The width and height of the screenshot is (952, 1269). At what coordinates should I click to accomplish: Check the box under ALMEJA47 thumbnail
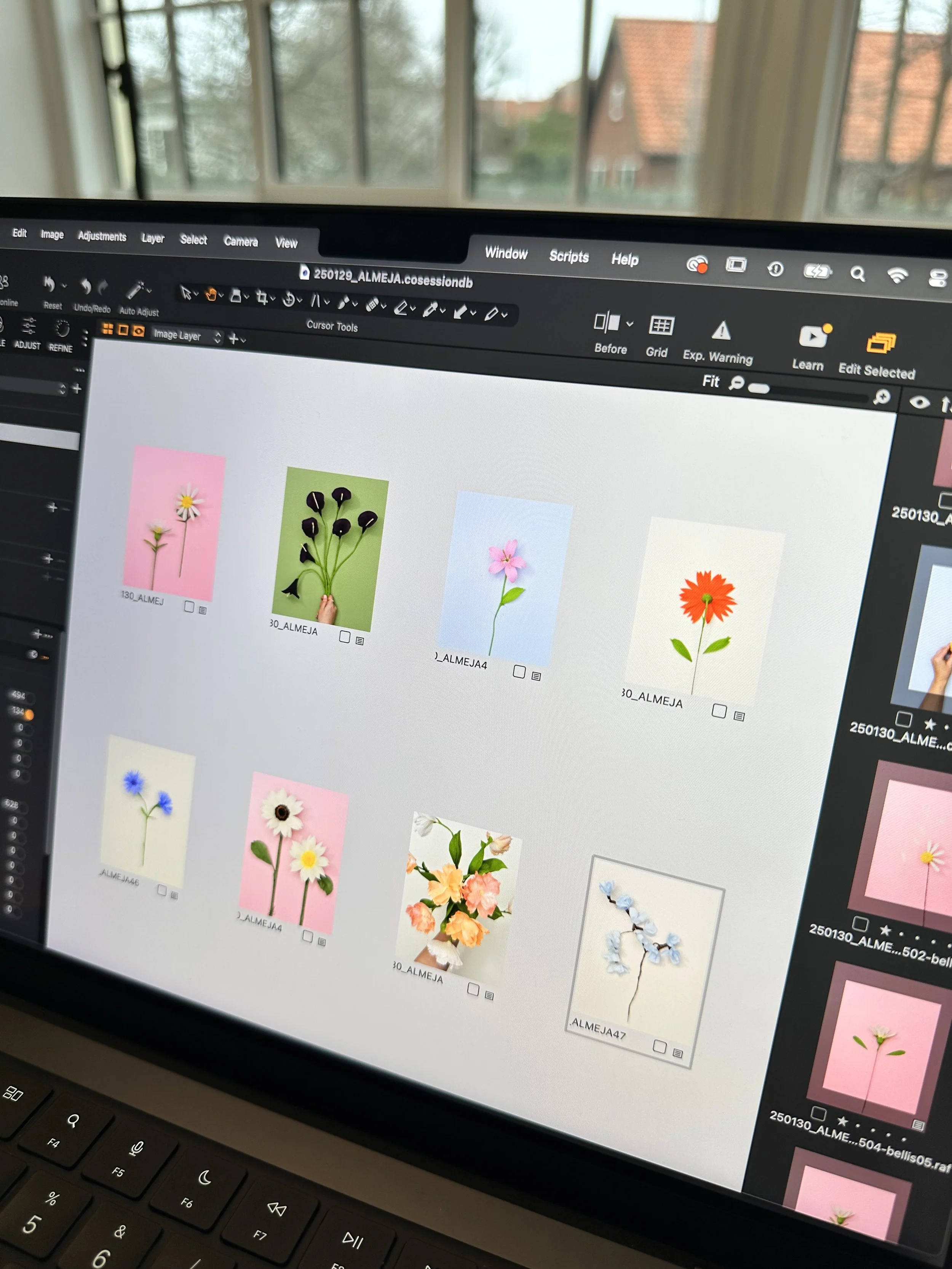659,1046
